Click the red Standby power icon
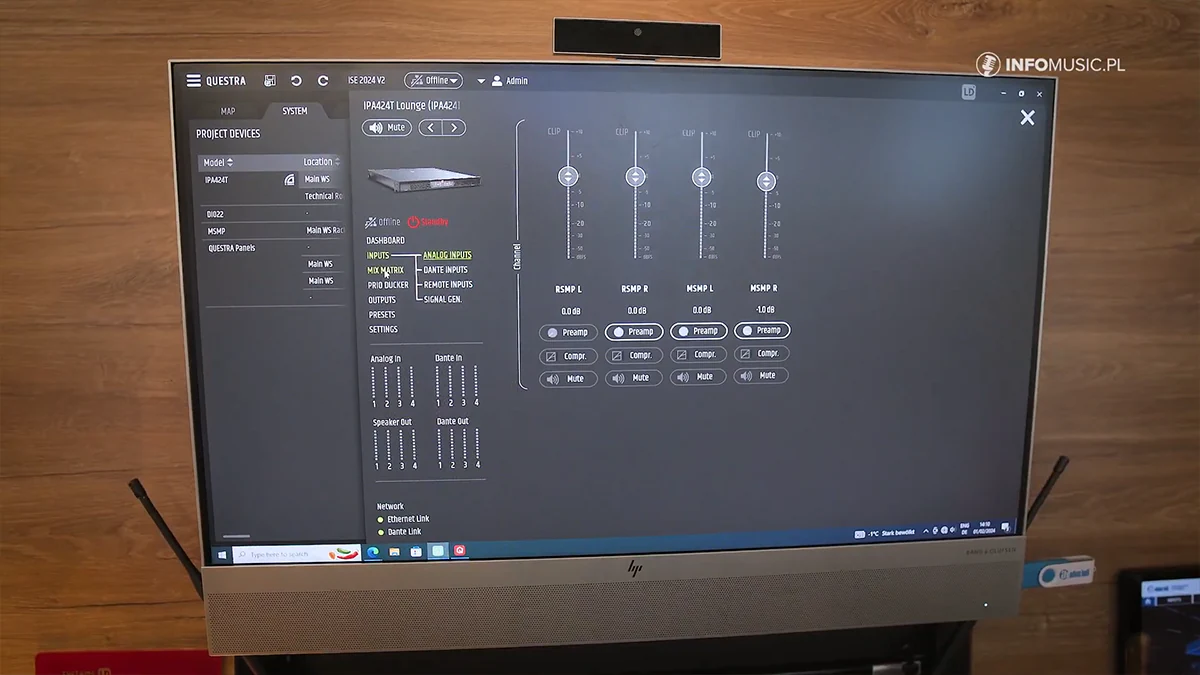This screenshot has height=675, width=1200. tap(413, 222)
